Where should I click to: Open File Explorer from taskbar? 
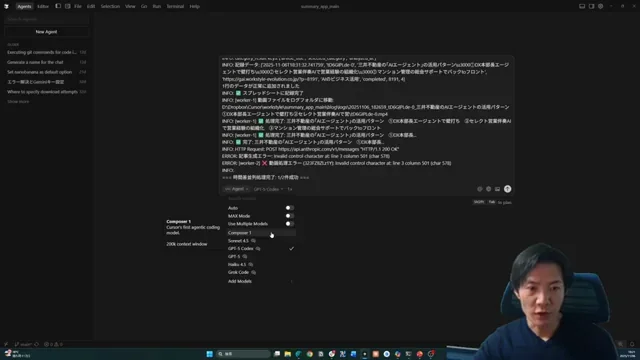point(288,354)
